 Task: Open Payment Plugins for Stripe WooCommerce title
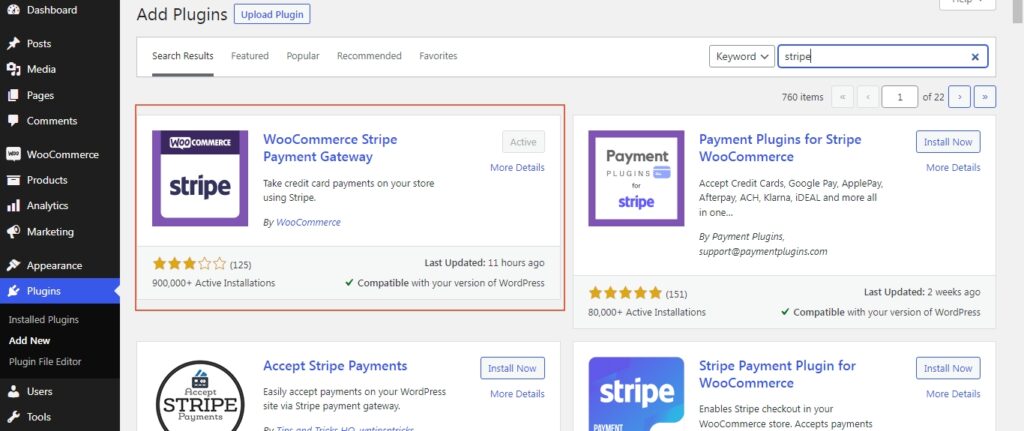pyautogui.click(x=780, y=148)
